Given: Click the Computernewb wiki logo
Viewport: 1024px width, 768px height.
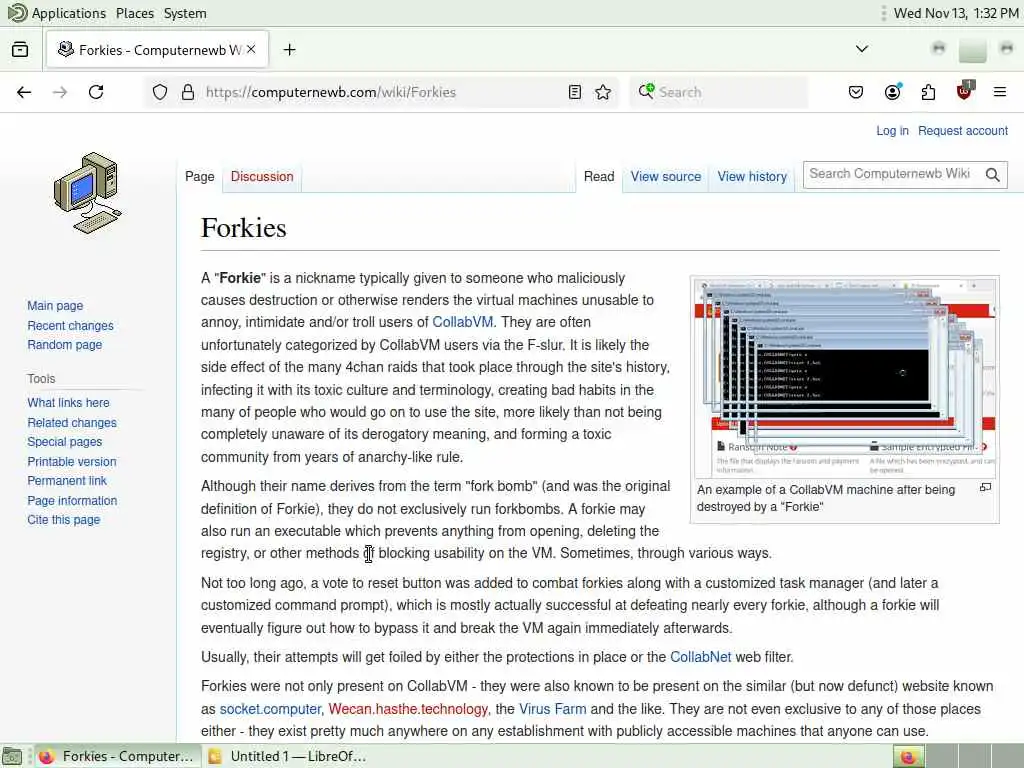Looking at the screenshot, I should (x=88, y=193).
